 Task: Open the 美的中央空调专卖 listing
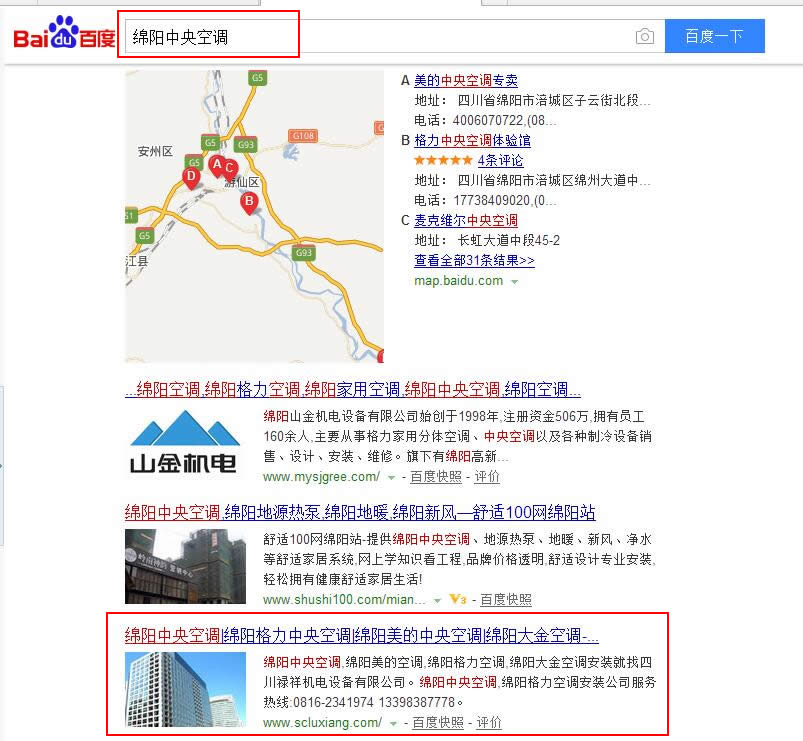pos(466,80)
